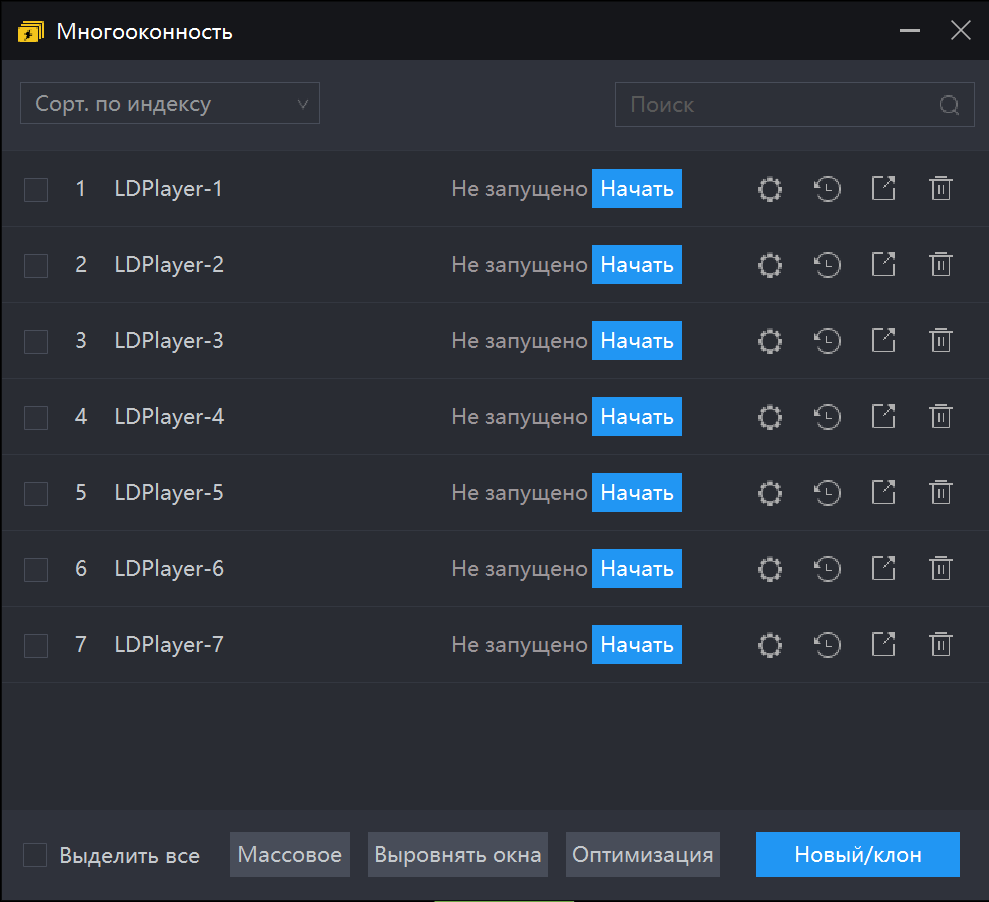989x902 pixels.
Task: Start LDPlayer-1 with Начать button
Action: (636, 189)
